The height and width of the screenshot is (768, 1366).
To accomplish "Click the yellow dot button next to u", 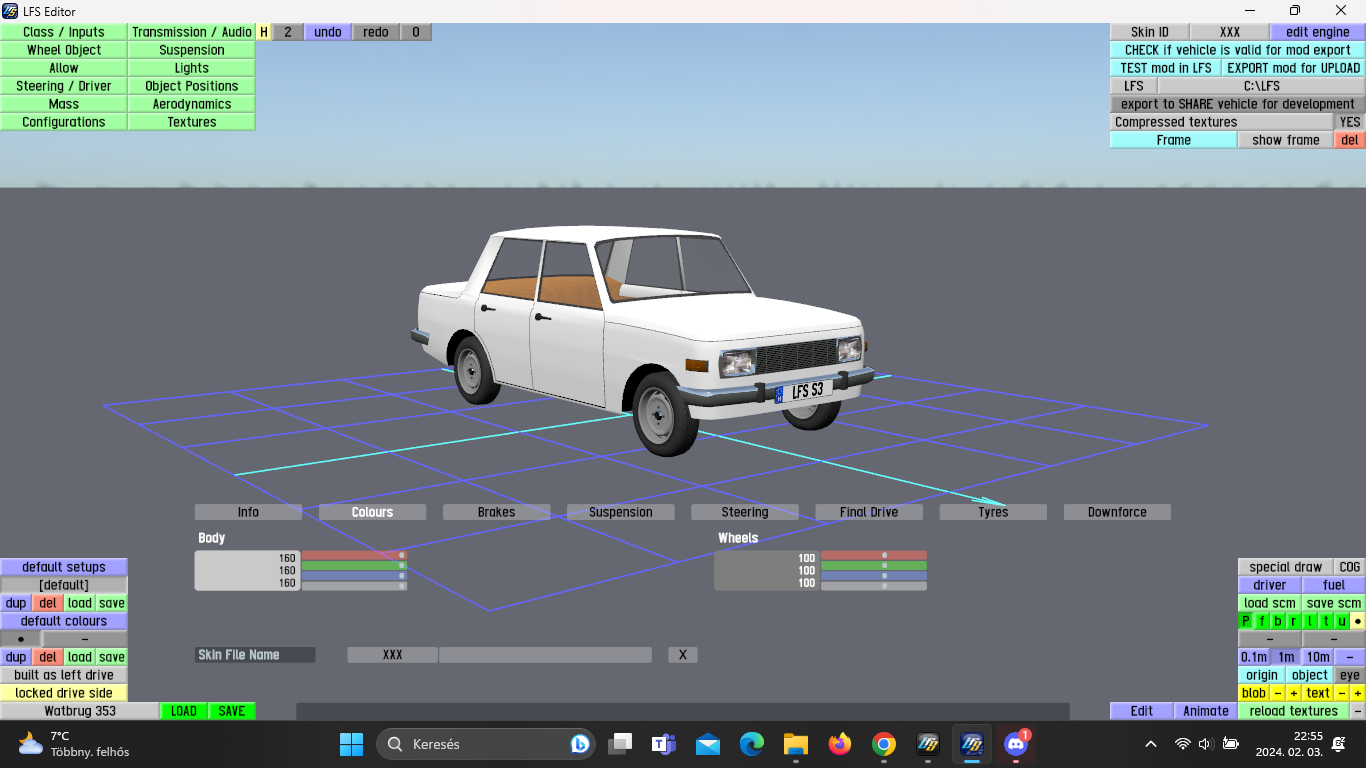I will click(1358, 621).
